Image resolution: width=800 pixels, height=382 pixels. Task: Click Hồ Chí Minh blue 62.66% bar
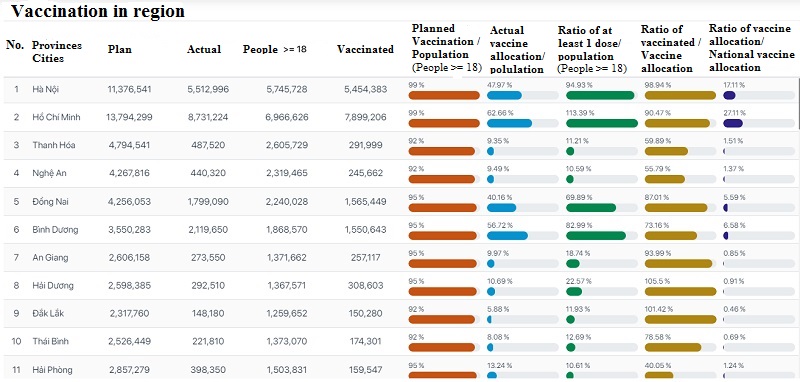pyautogui.click(x=522, y=123)
